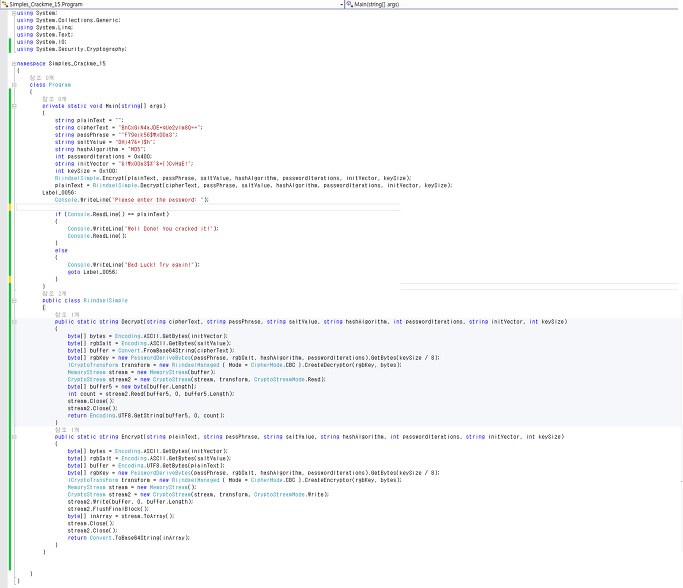The image size is (683, 588).
Task: Collapse the Main method outlining node
Action: (x=14, y=106)
